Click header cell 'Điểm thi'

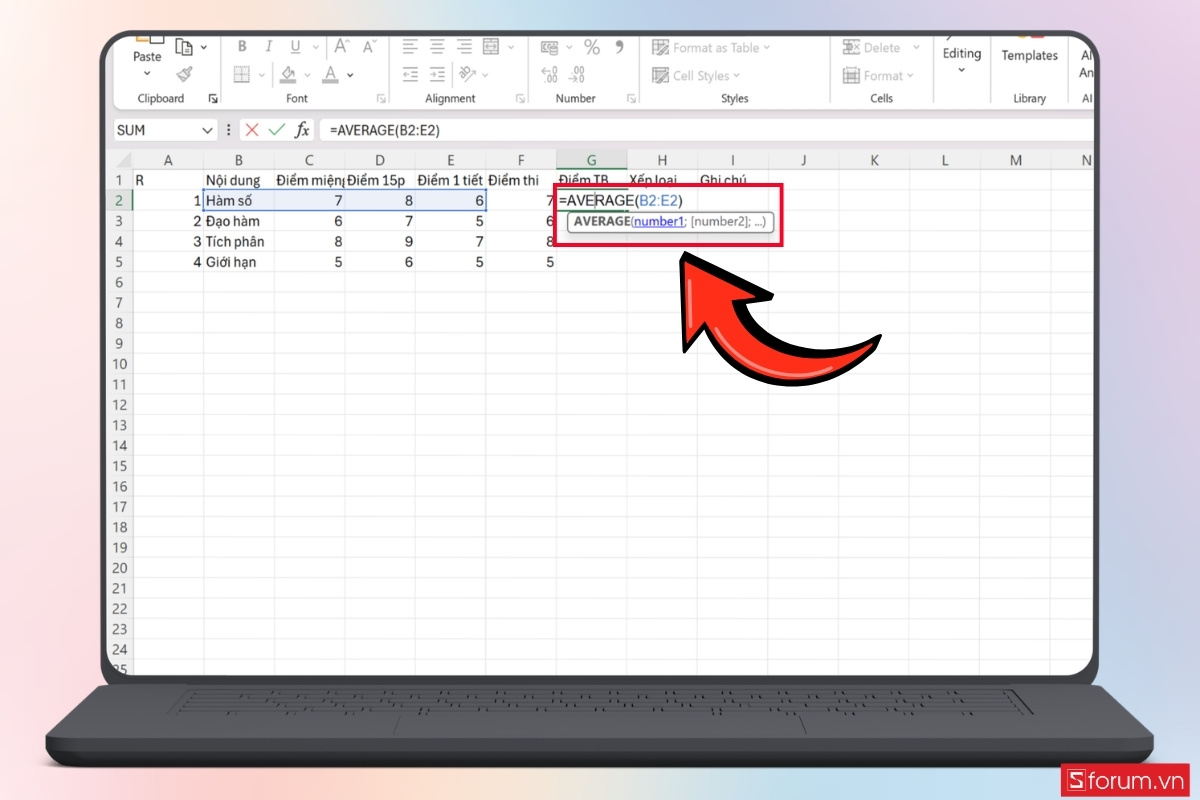pos(521,180)
